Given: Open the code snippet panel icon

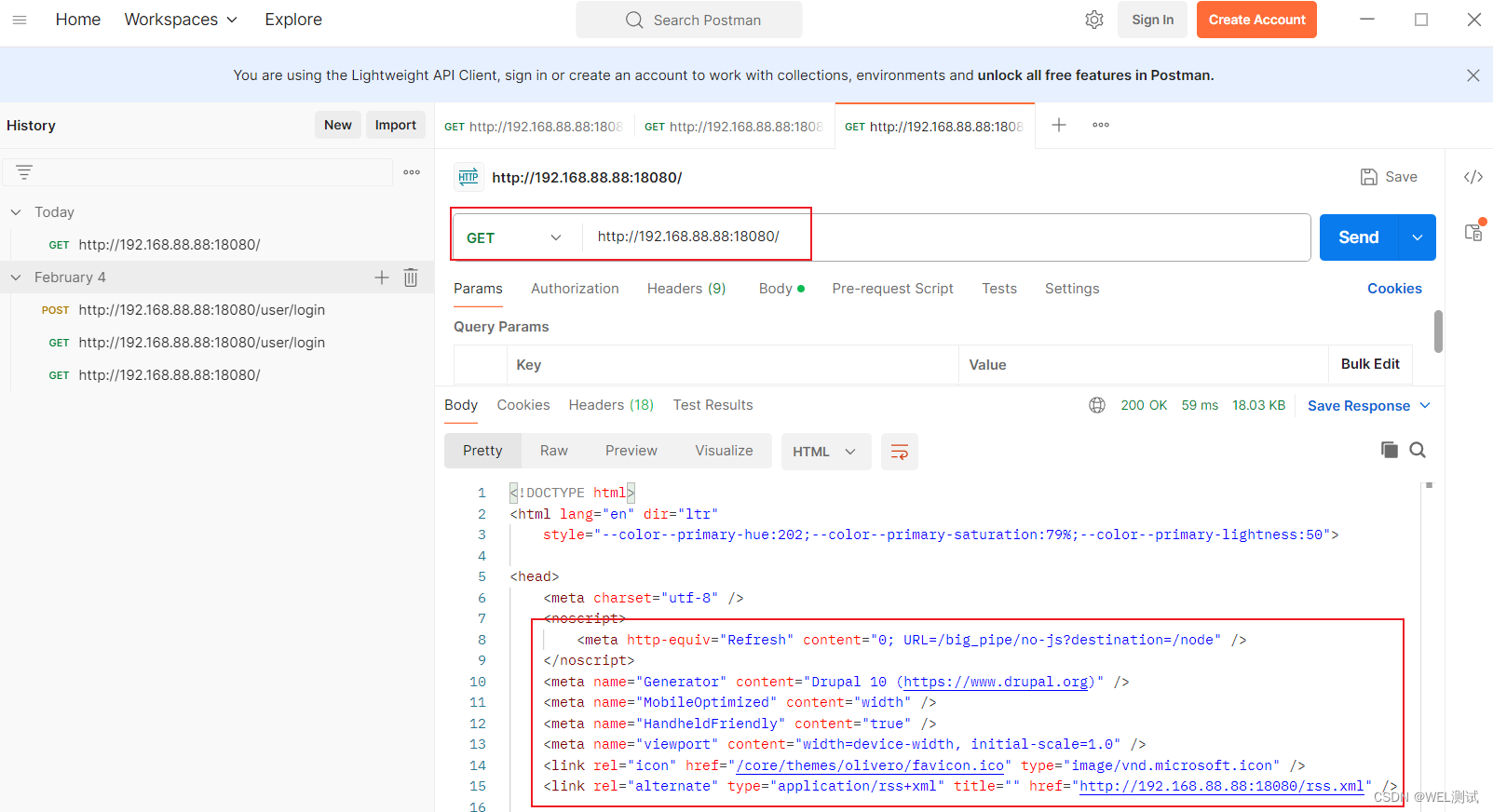Looking at the screenshot, I should (1473, 177).
